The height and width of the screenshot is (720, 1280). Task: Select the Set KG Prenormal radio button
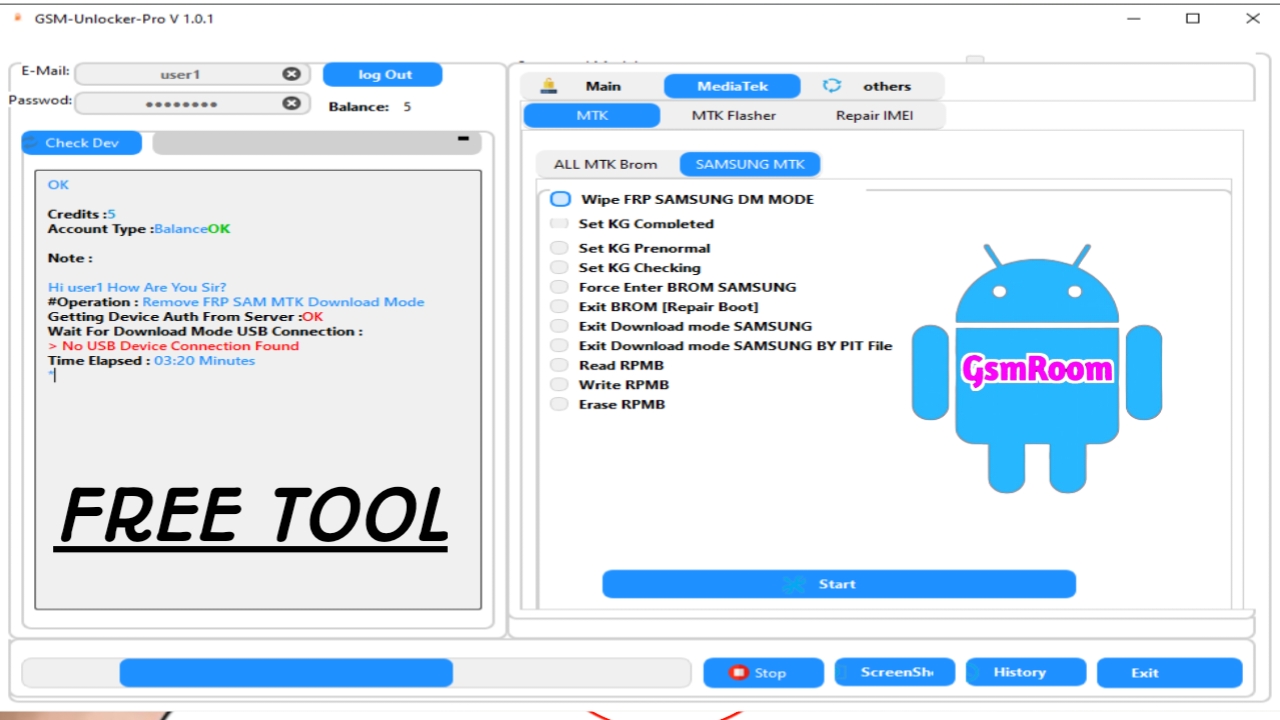coord(559,248)
